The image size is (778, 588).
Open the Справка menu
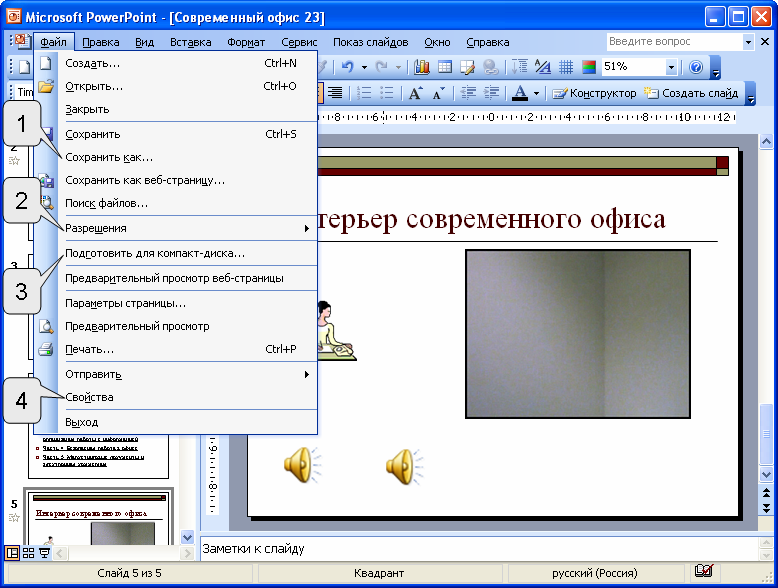click(x=488, y=42)
